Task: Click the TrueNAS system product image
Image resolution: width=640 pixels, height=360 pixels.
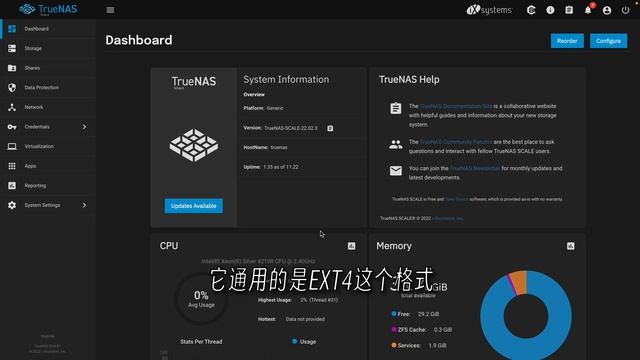Action: click(x=193, y=145)
